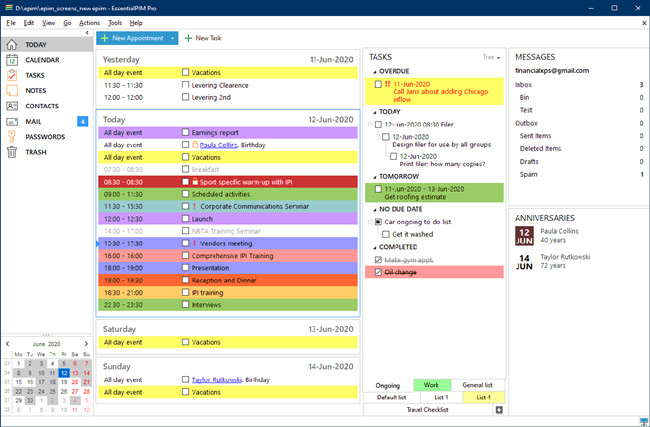
Task: Open the Contacts card icon
Action: (12, 106)
